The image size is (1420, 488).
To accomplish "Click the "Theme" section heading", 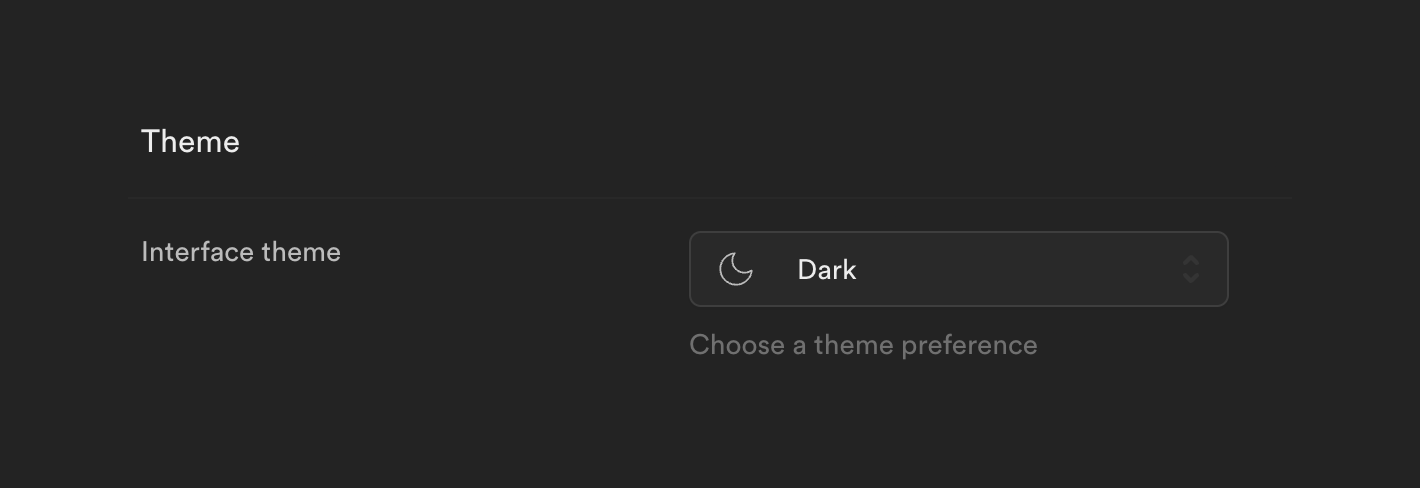I will 190,142.
